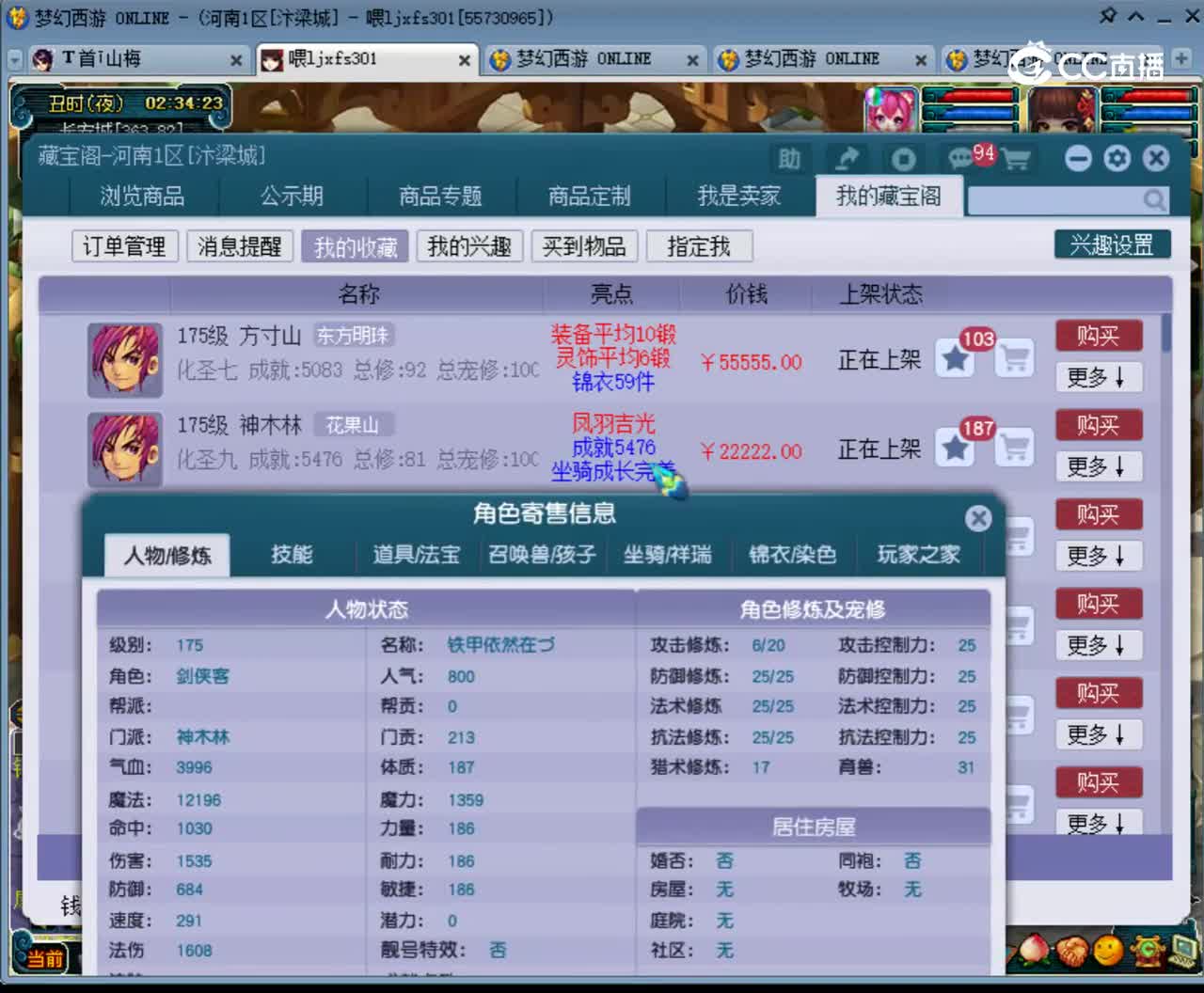Click the fourth row 购买 button
The image size is (1204, 993).
click(x=1099, y=604)
